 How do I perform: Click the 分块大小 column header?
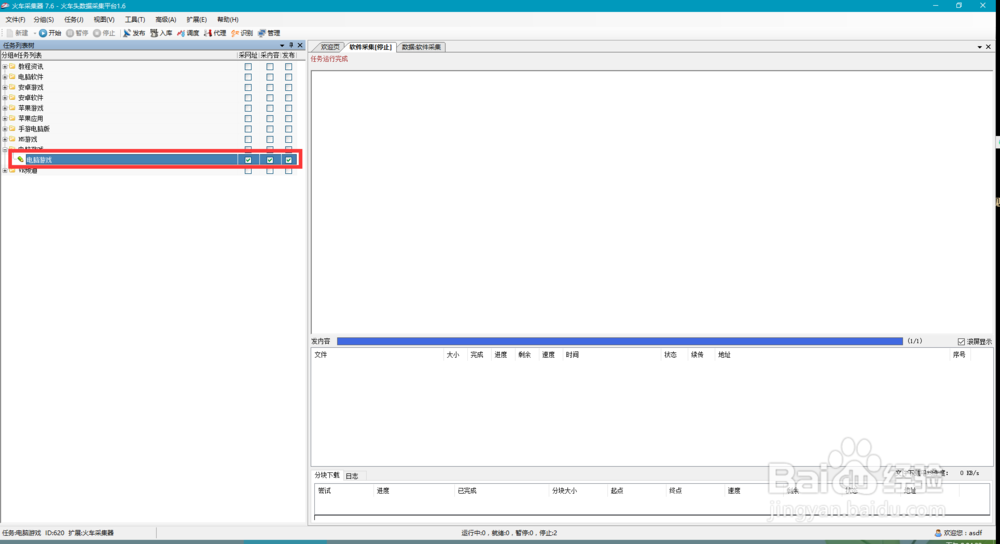pos(564,490)
